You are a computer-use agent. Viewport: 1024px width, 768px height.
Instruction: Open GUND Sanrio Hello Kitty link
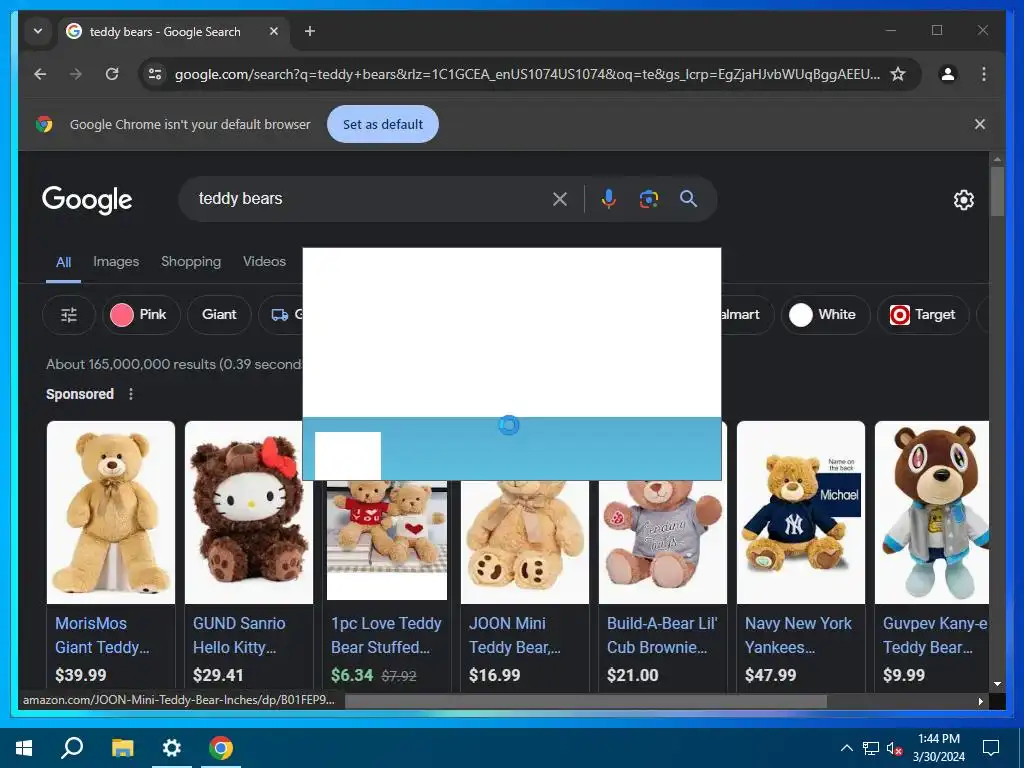click(239, 635)
